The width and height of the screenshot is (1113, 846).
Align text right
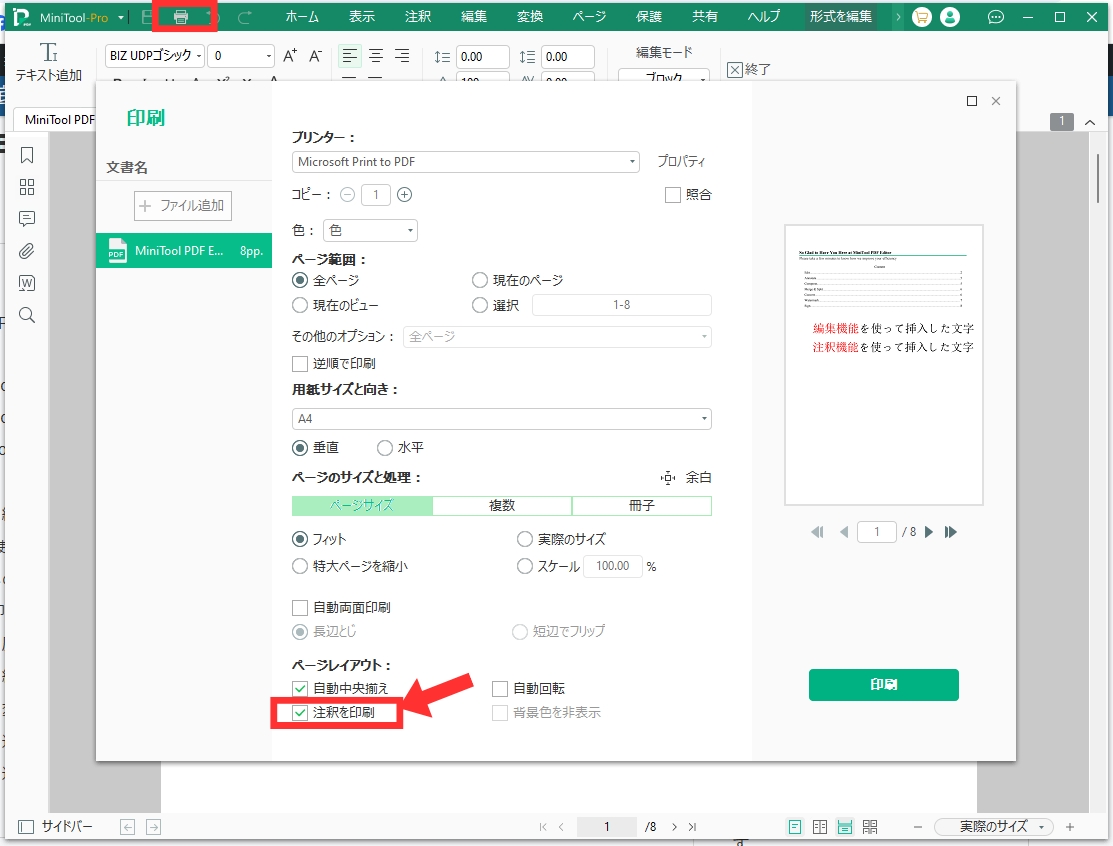[x=402, y=56]
